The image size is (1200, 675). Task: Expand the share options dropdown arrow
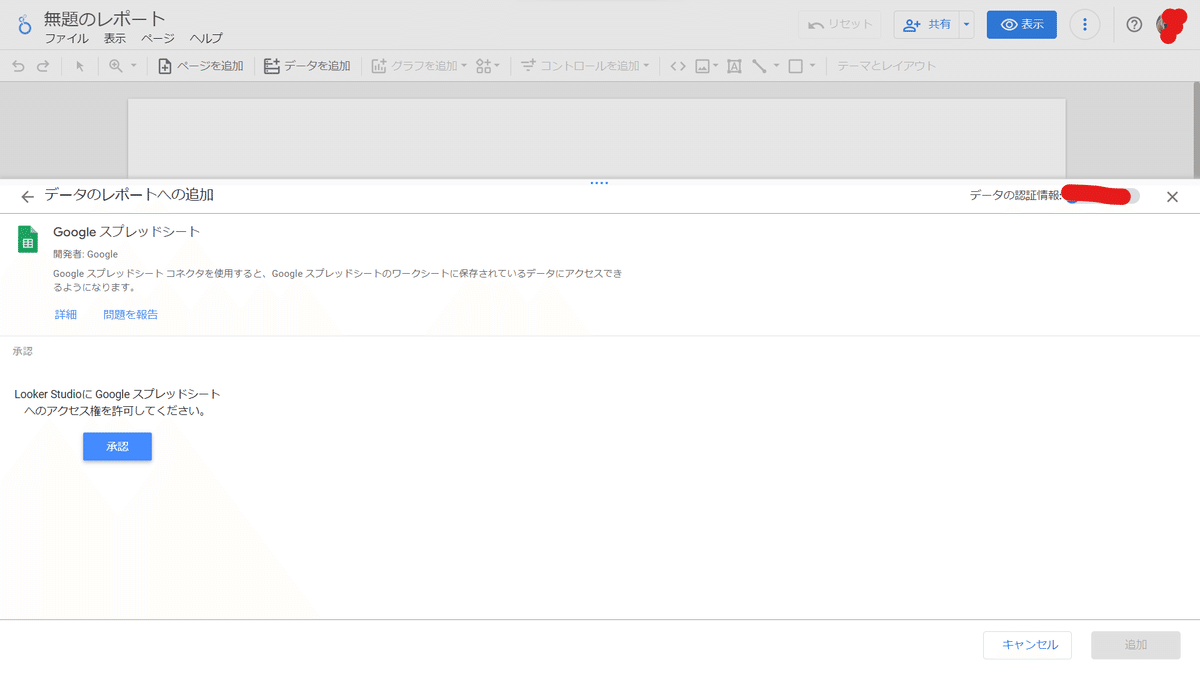[966, 25]
